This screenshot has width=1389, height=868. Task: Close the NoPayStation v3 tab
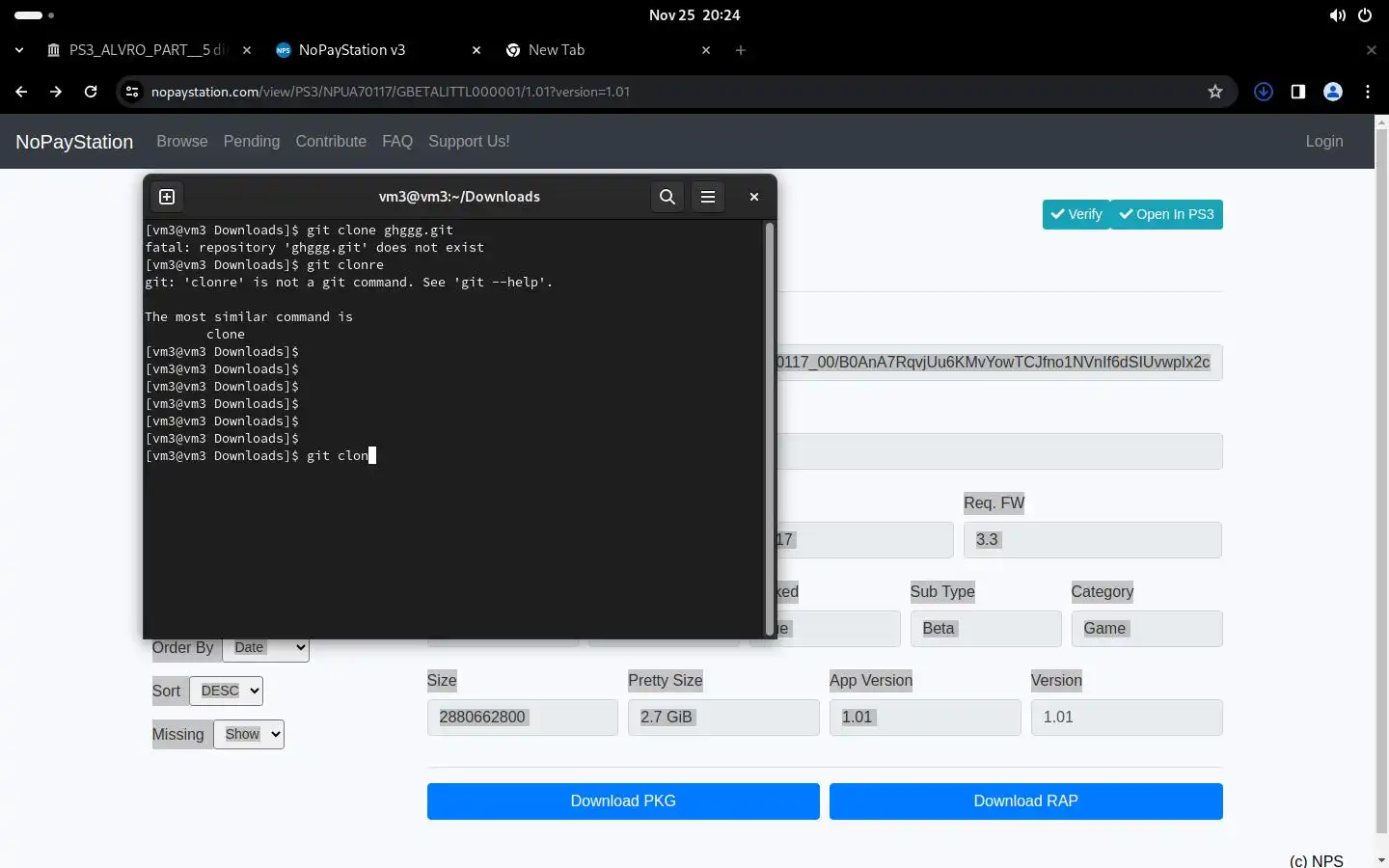(477, 50)
